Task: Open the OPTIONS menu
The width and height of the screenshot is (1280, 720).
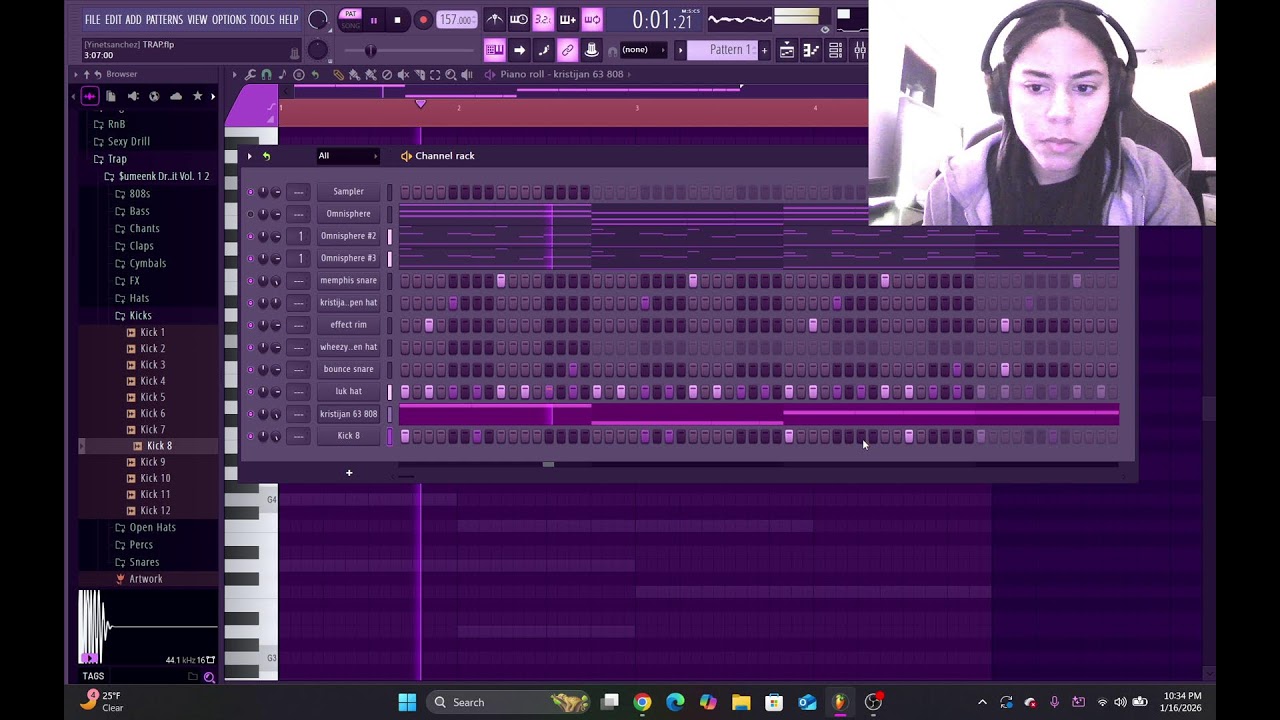Action: [x=229, y=20]
